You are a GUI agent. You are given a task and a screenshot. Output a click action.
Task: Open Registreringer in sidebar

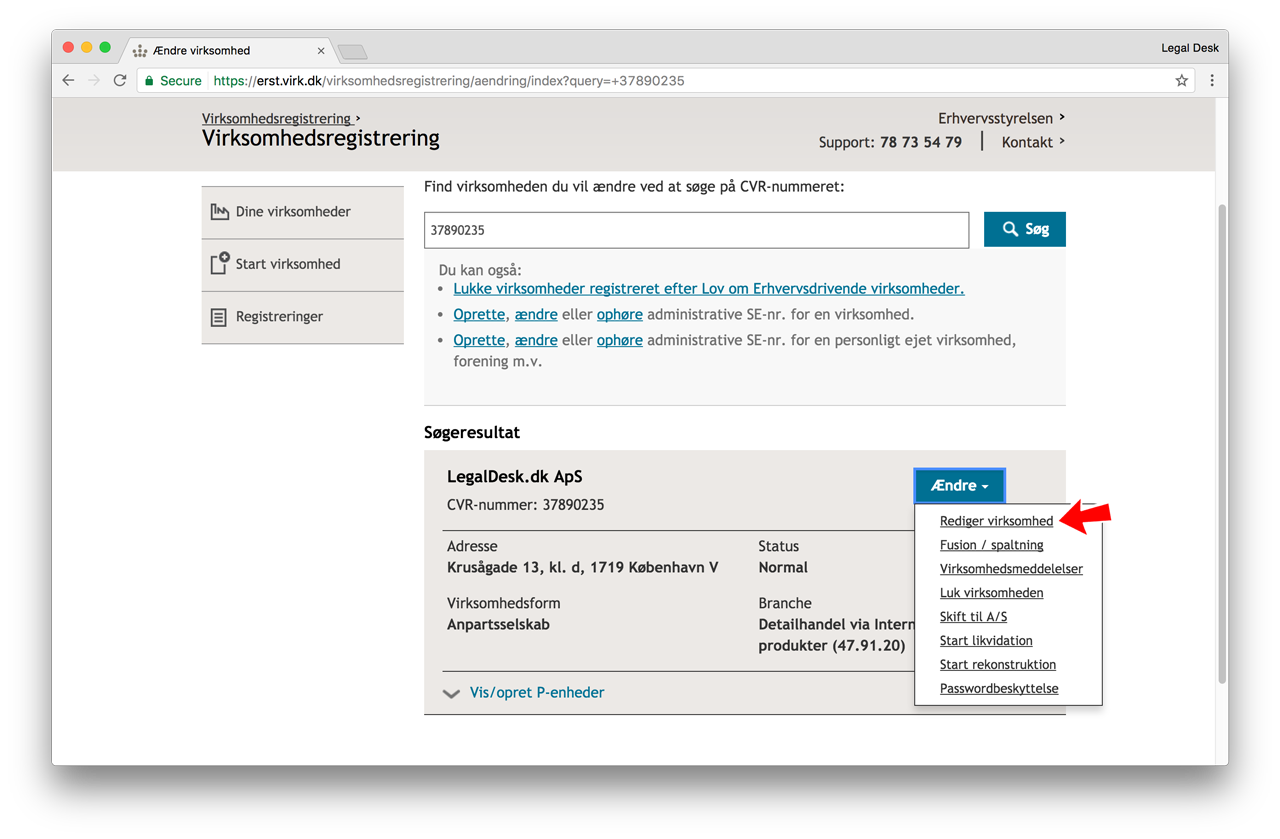302,317
